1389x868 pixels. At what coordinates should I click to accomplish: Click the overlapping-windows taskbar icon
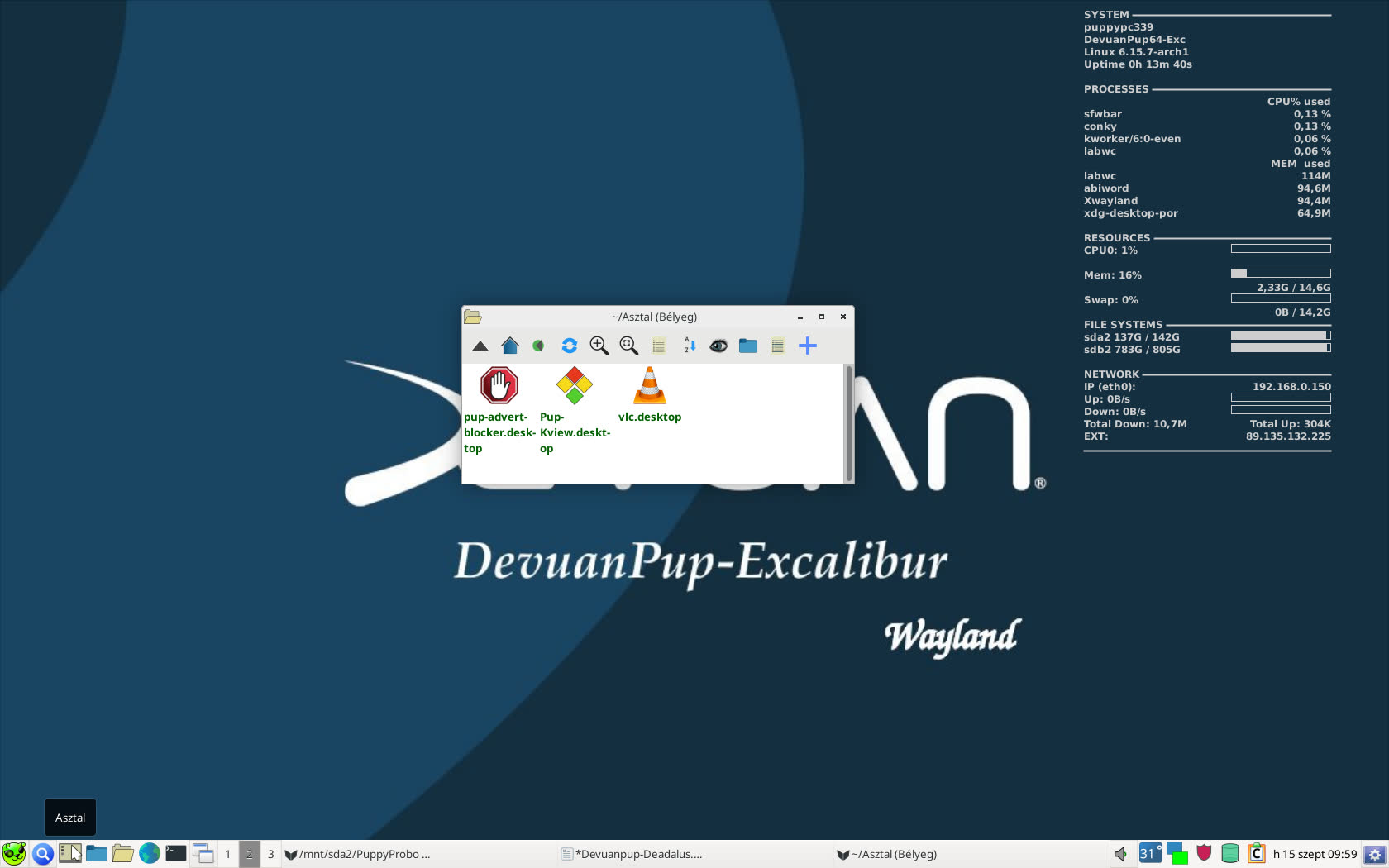point(203,854)
